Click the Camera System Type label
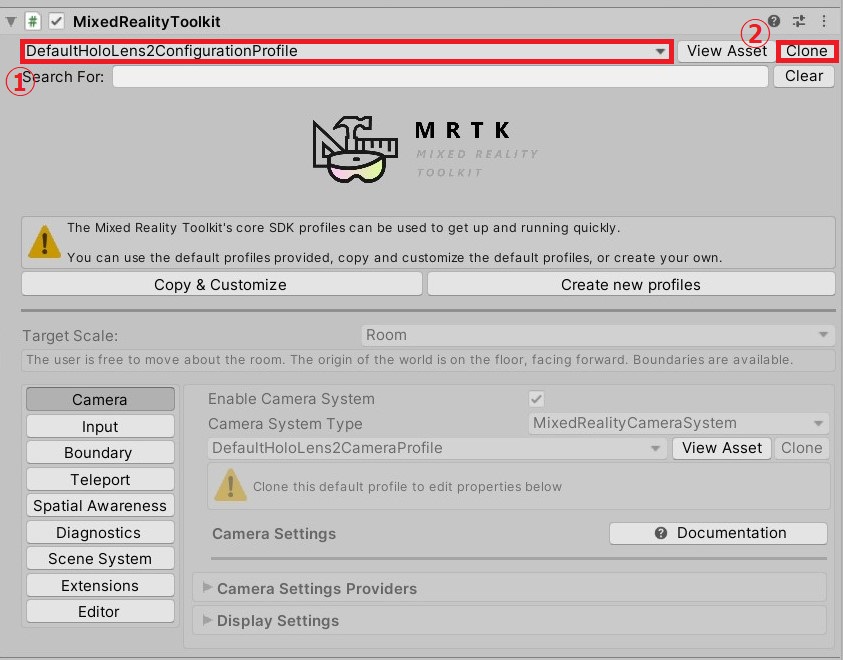Viewport: 843px width, 660px height. 285,424
